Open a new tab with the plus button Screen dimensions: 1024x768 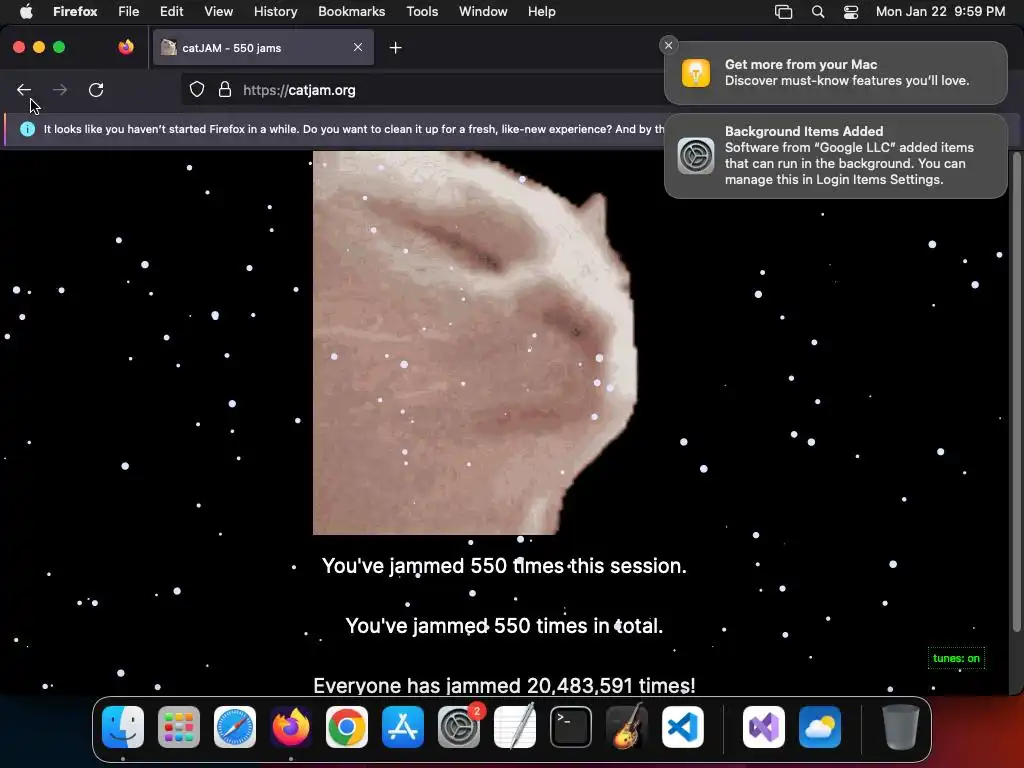tap(395, 48)
